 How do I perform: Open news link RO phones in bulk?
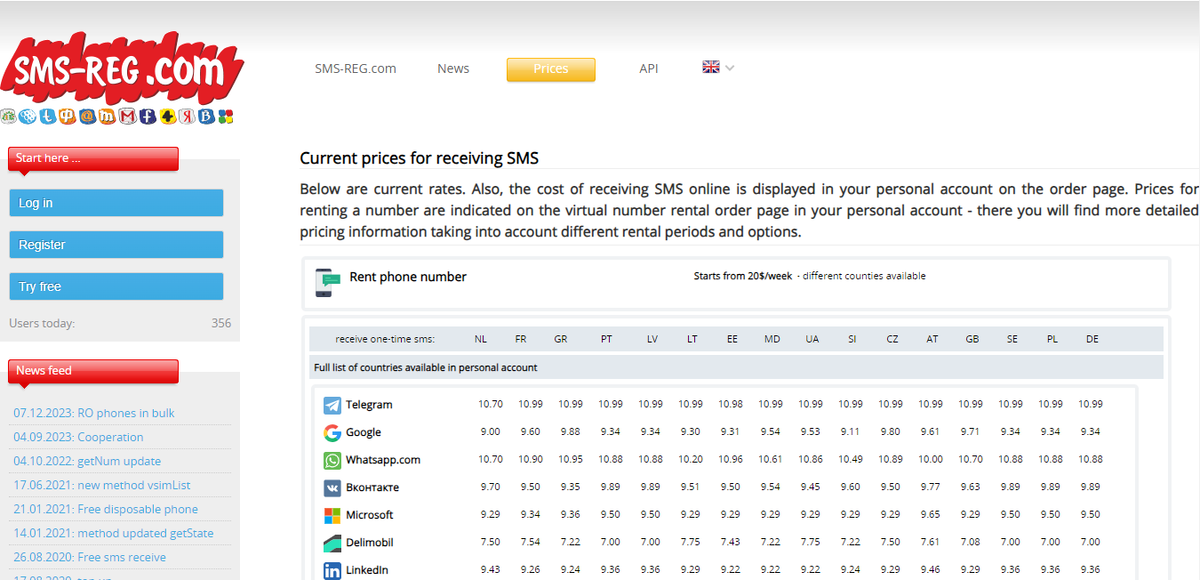(x=94, y=413)
